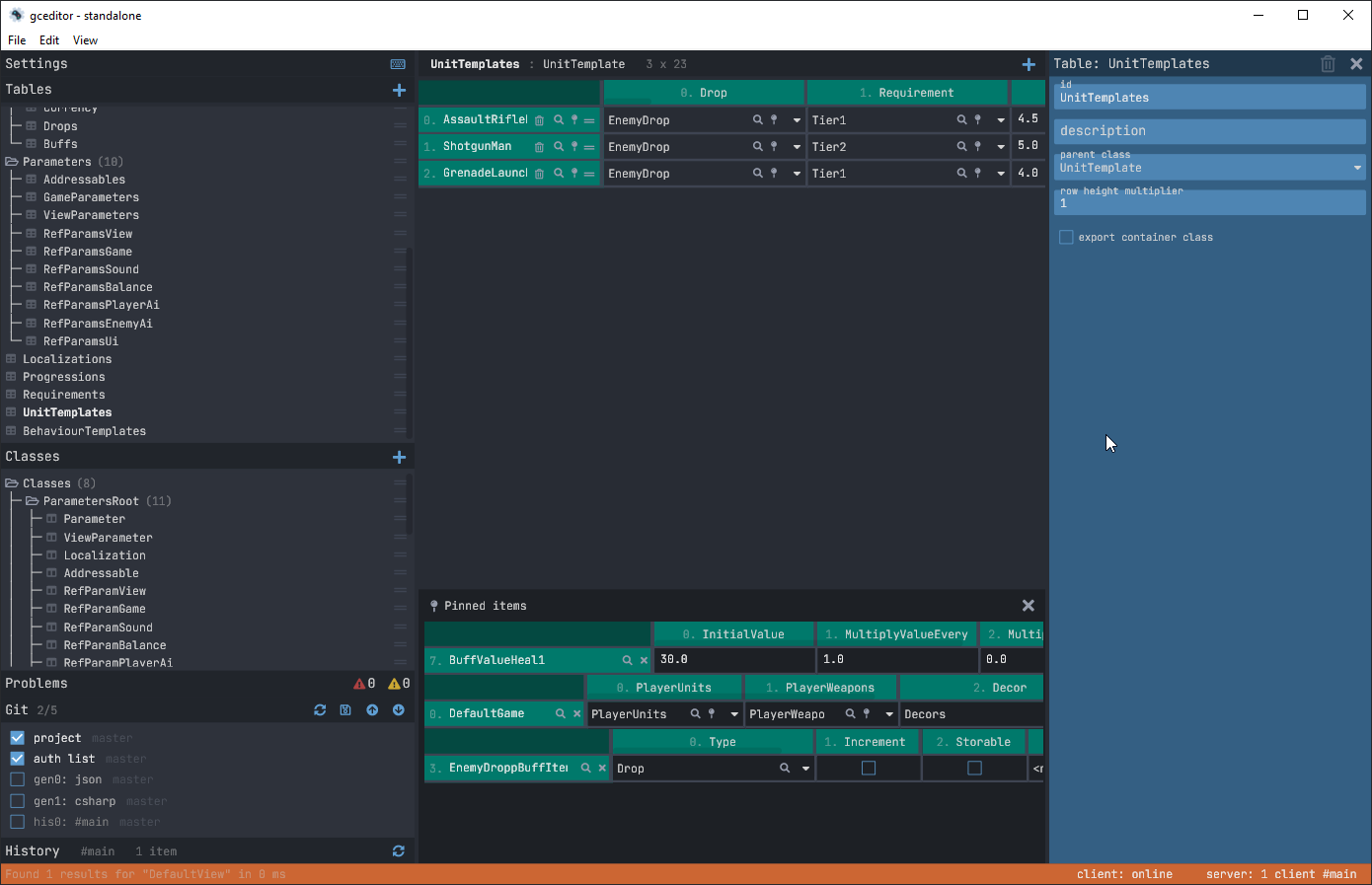Click the trash icon in the UnitTemplates properties panel
The image size is (1372, 885).
[x=1328, y=64]
